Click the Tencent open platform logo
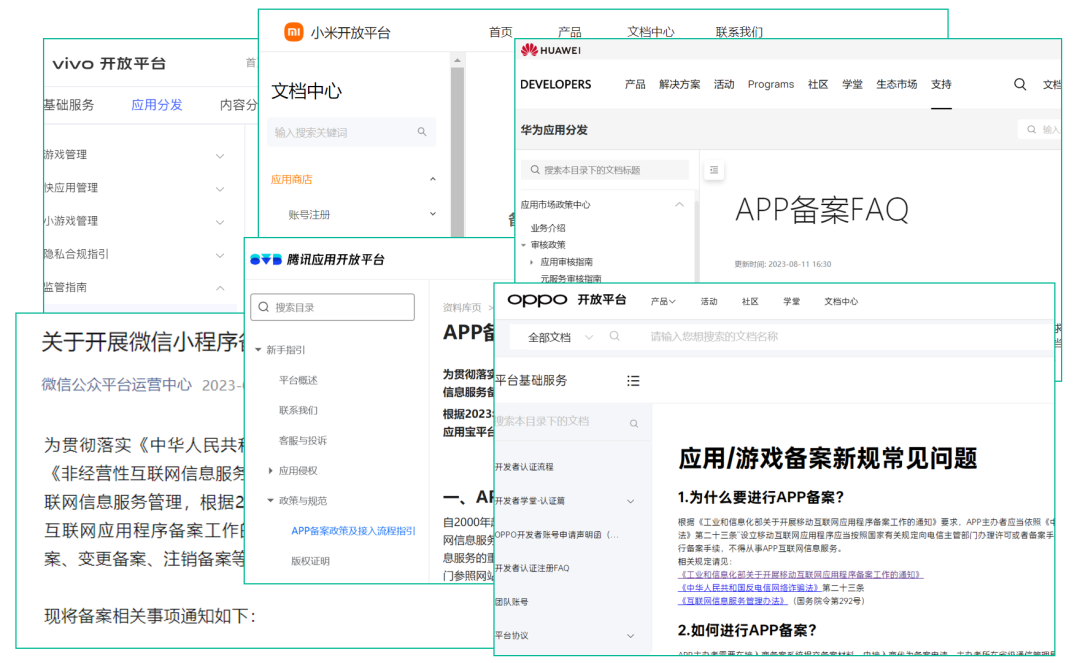The width and height of the screenshot is (1080, 663). point(317,260)
